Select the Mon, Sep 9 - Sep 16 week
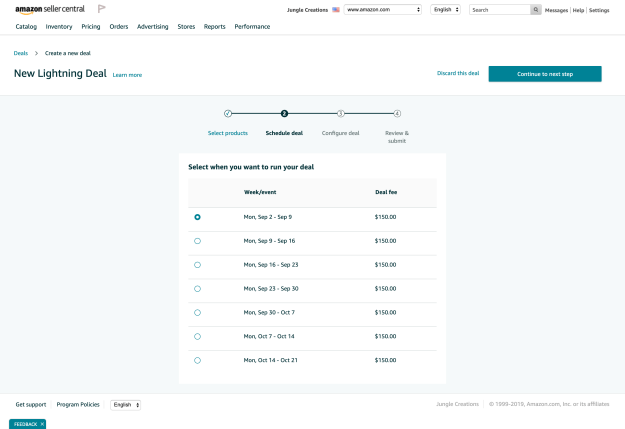The image size is (625, 429). [x=197, y=241]
